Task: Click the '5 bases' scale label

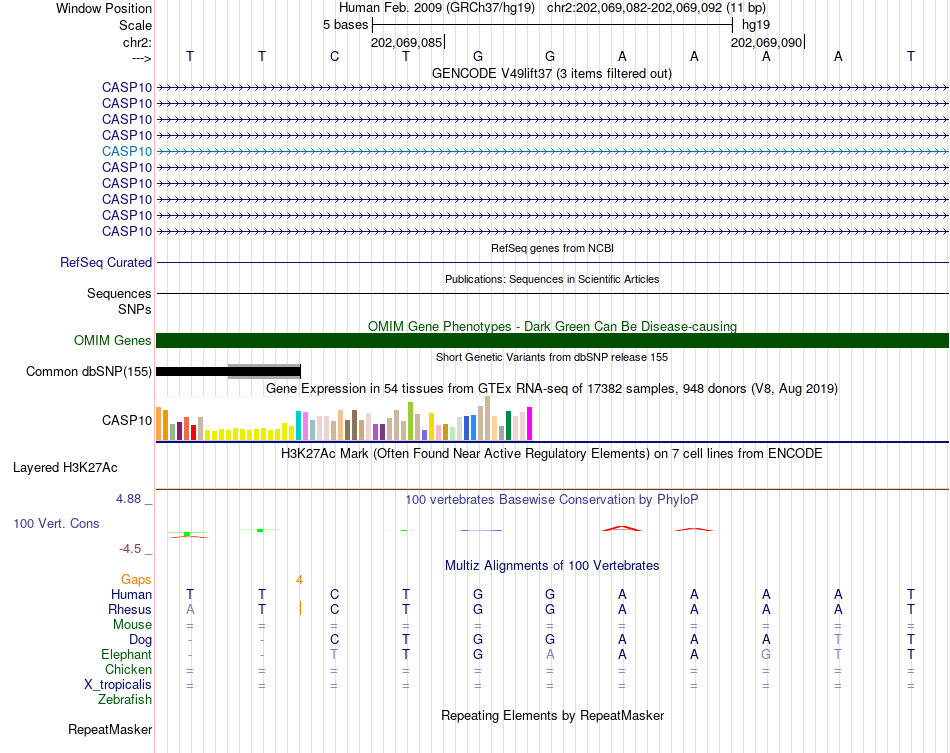Action: [345, 25]
